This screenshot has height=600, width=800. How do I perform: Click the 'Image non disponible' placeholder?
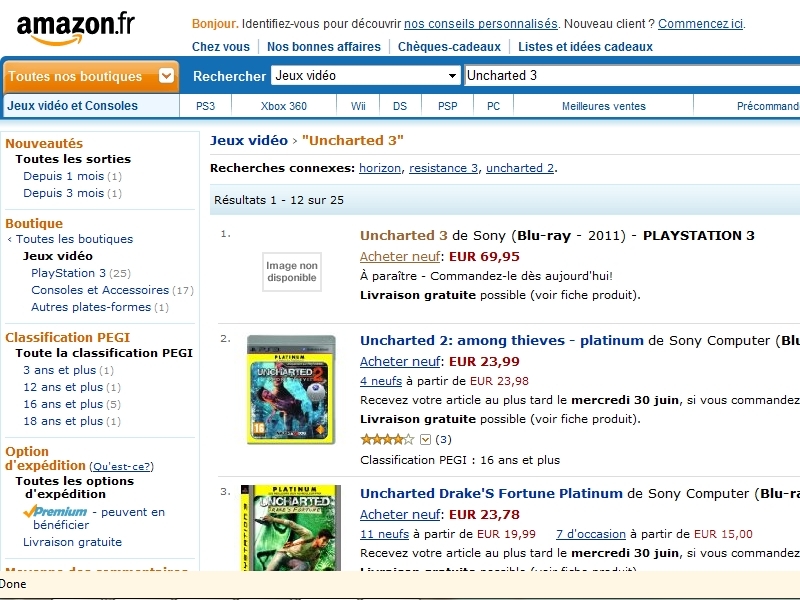(x=292, y=272)
